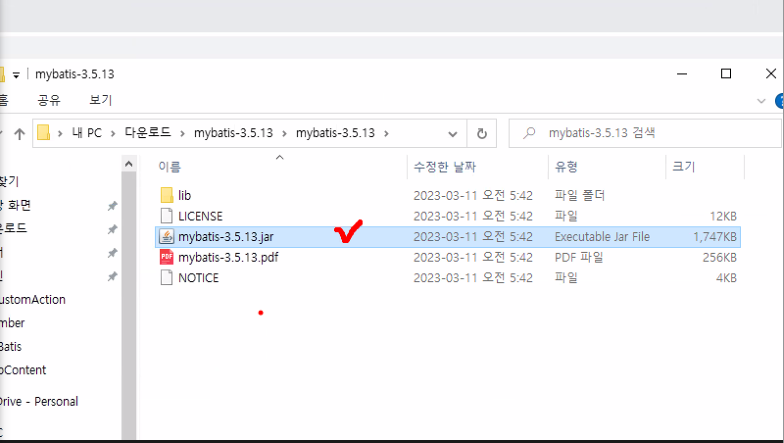Expand the ribbon chevron
Viewport: 784px width, 443px height.
click(x=761, y=101)
